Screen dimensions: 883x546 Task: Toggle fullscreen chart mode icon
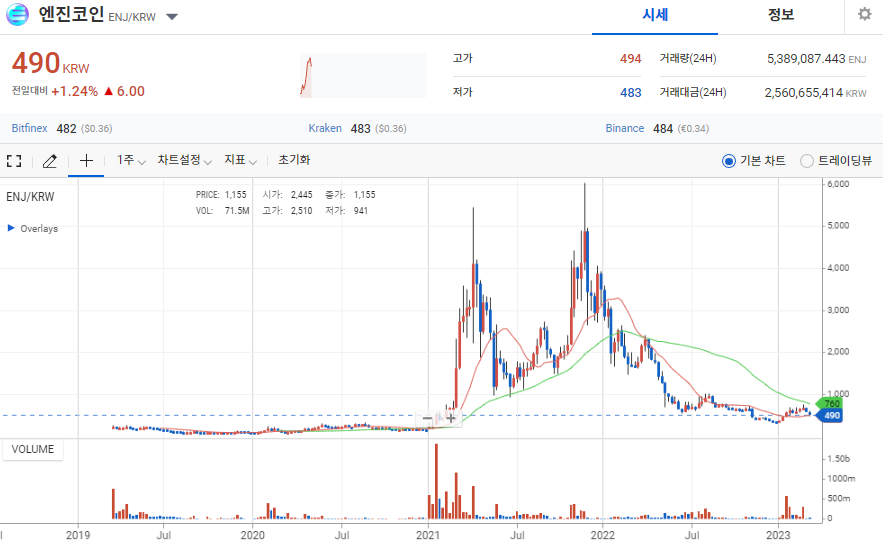point(14,161)
